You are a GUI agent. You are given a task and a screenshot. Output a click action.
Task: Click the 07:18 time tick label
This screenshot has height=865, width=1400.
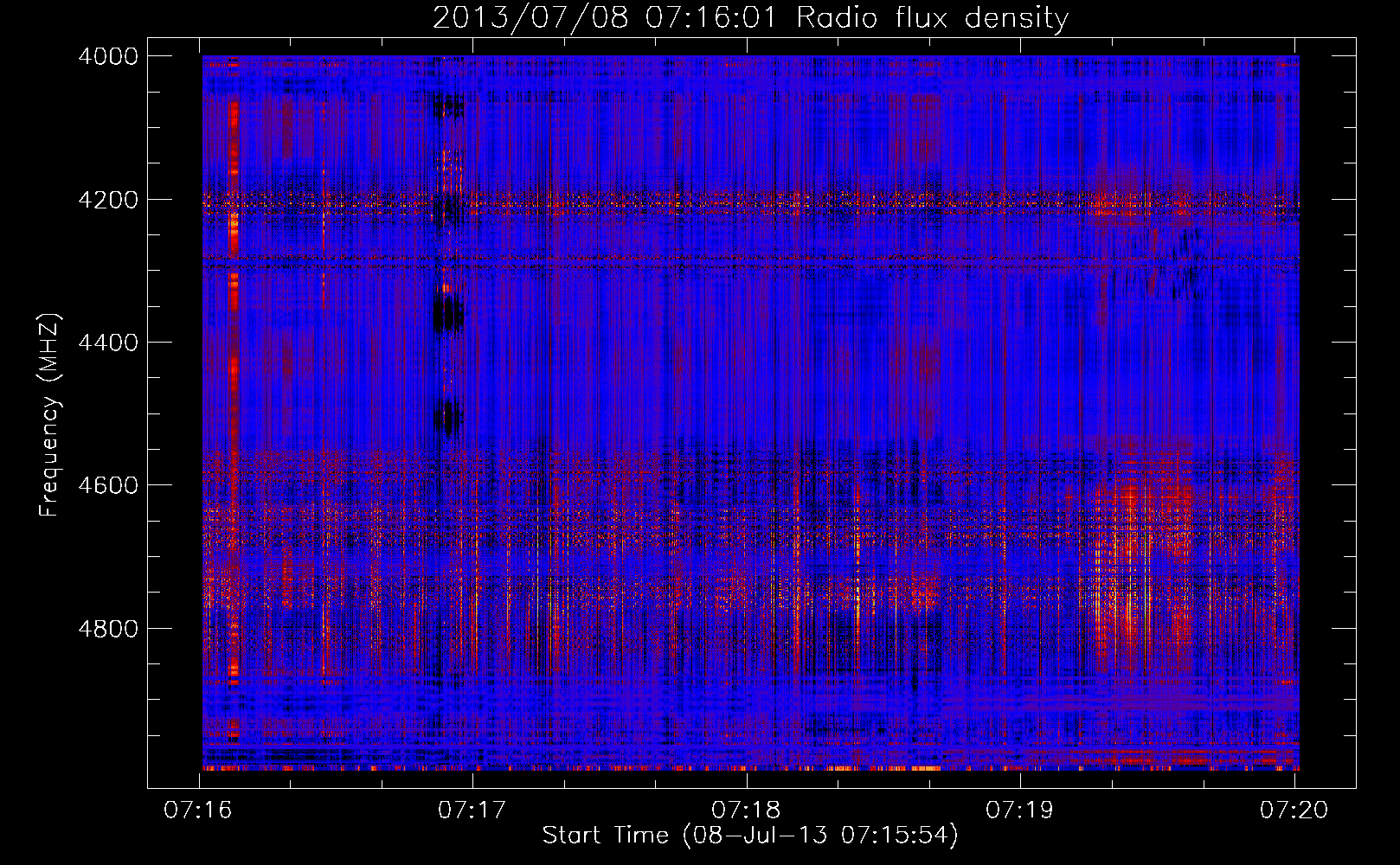746,810
